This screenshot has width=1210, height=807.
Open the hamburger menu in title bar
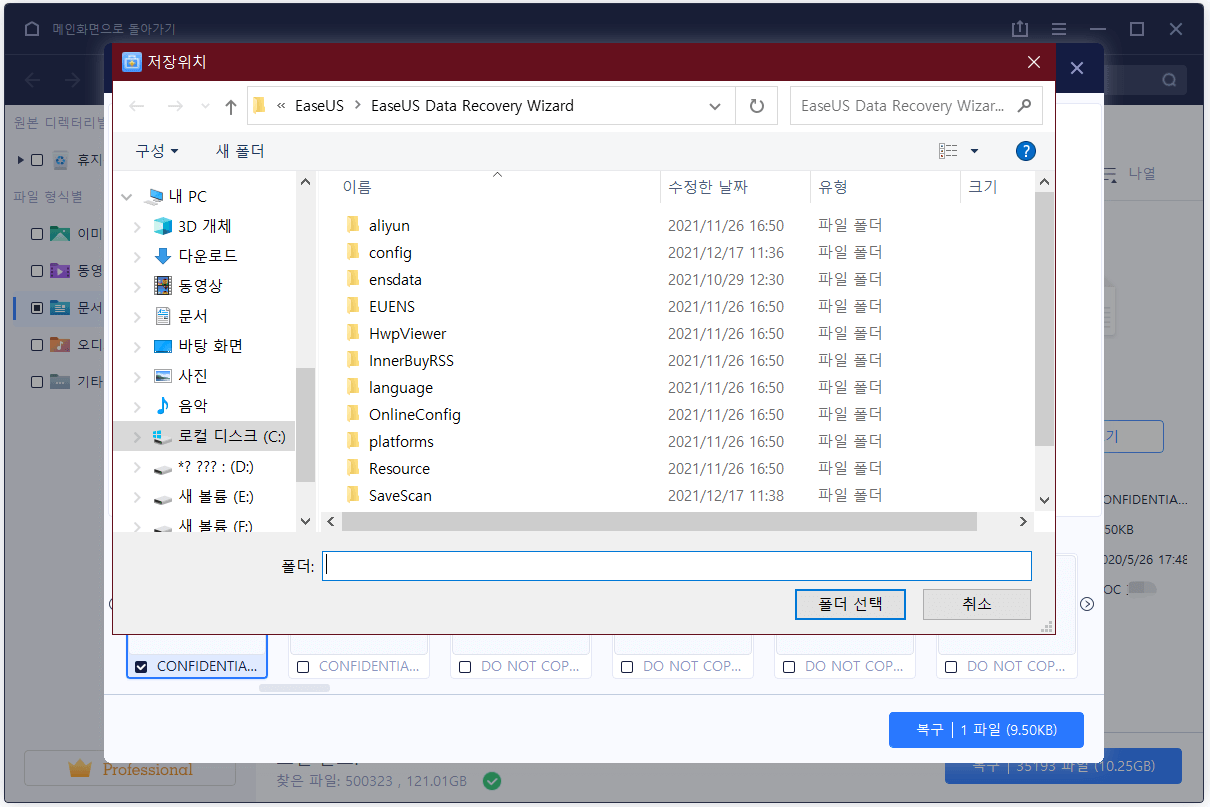[x=1058, y=29]
